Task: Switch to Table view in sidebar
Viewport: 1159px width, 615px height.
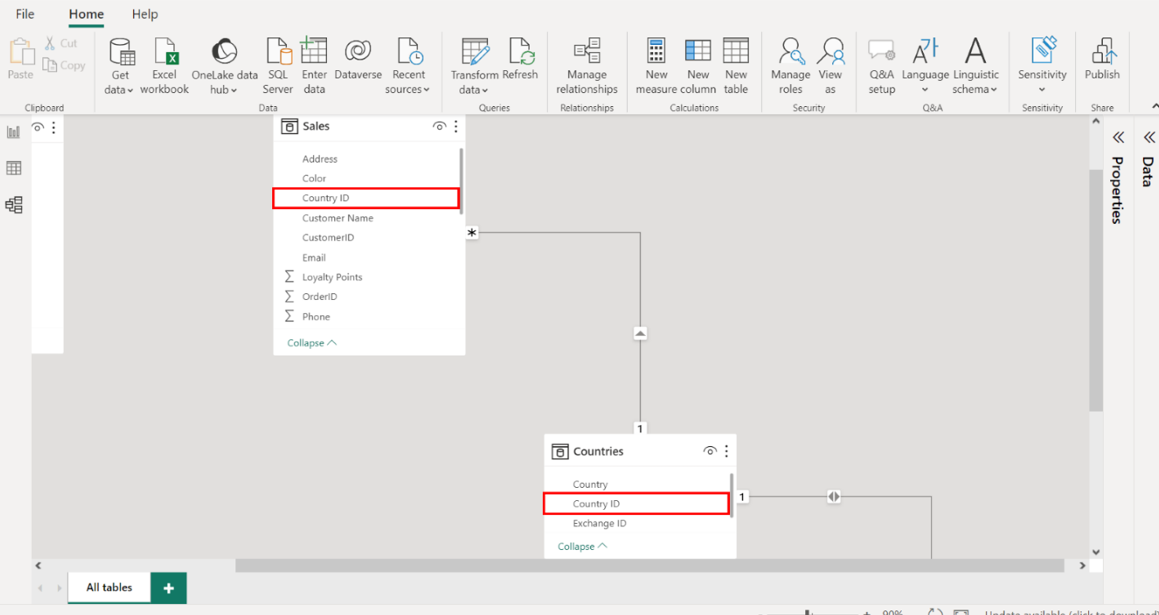Action: coord(14,168)
